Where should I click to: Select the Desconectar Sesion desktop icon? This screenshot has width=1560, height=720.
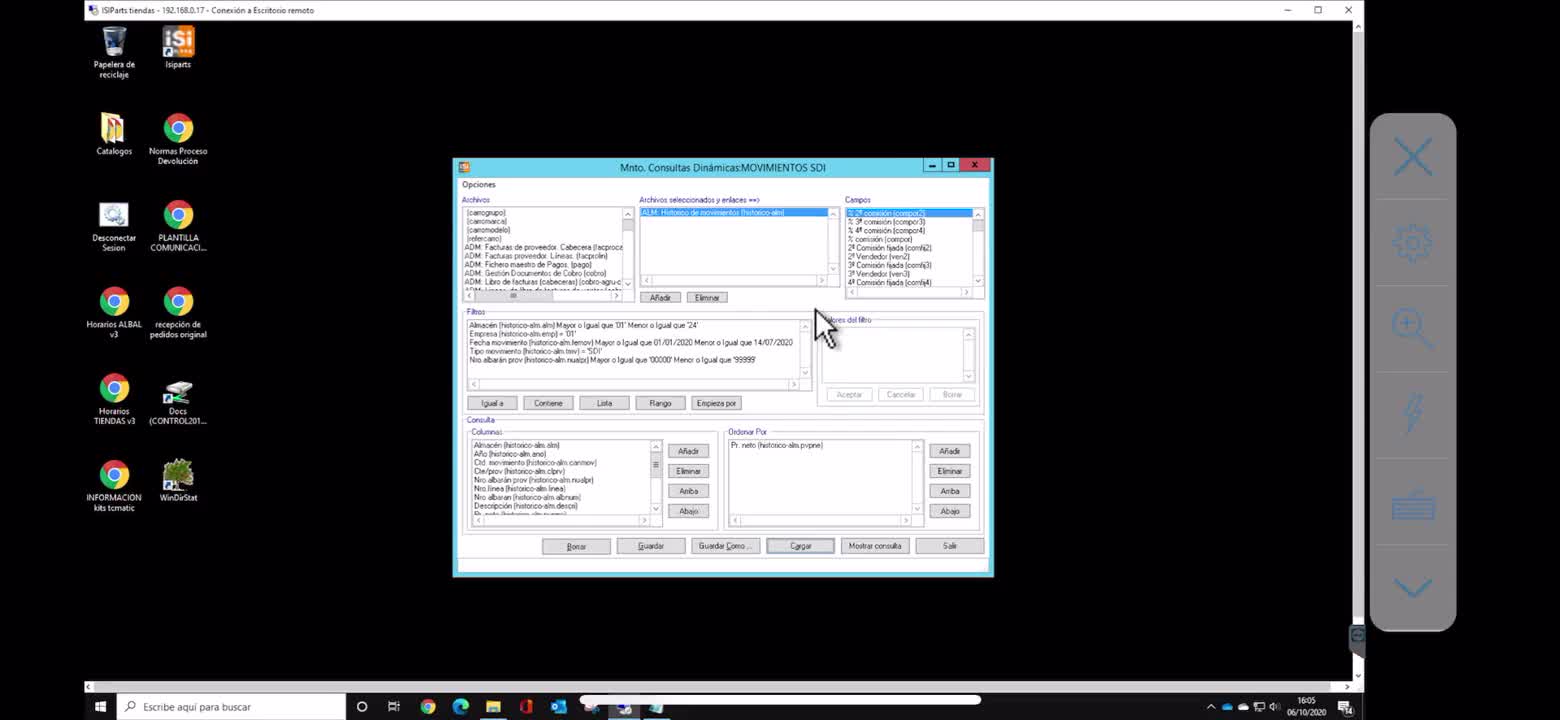pyautogui.click(x=114, y=226)
